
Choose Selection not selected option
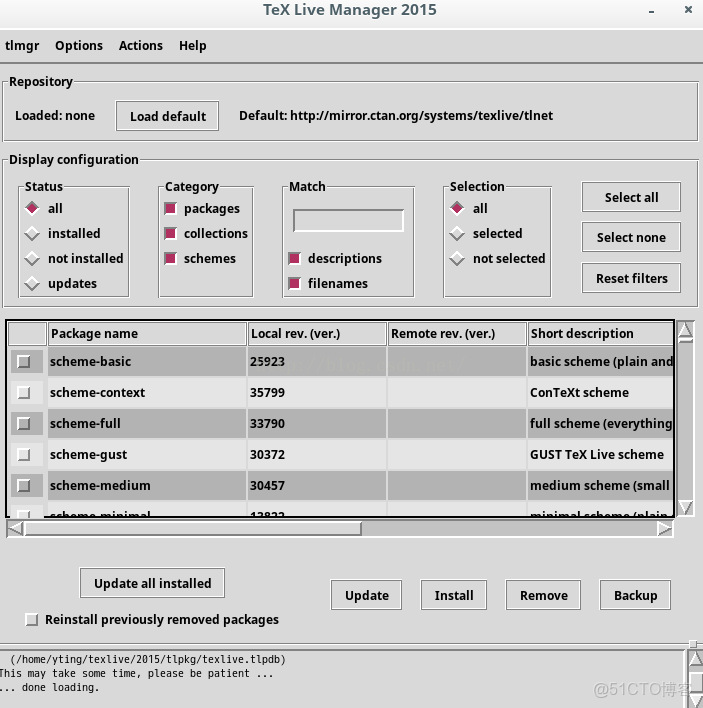pos(457,258)
